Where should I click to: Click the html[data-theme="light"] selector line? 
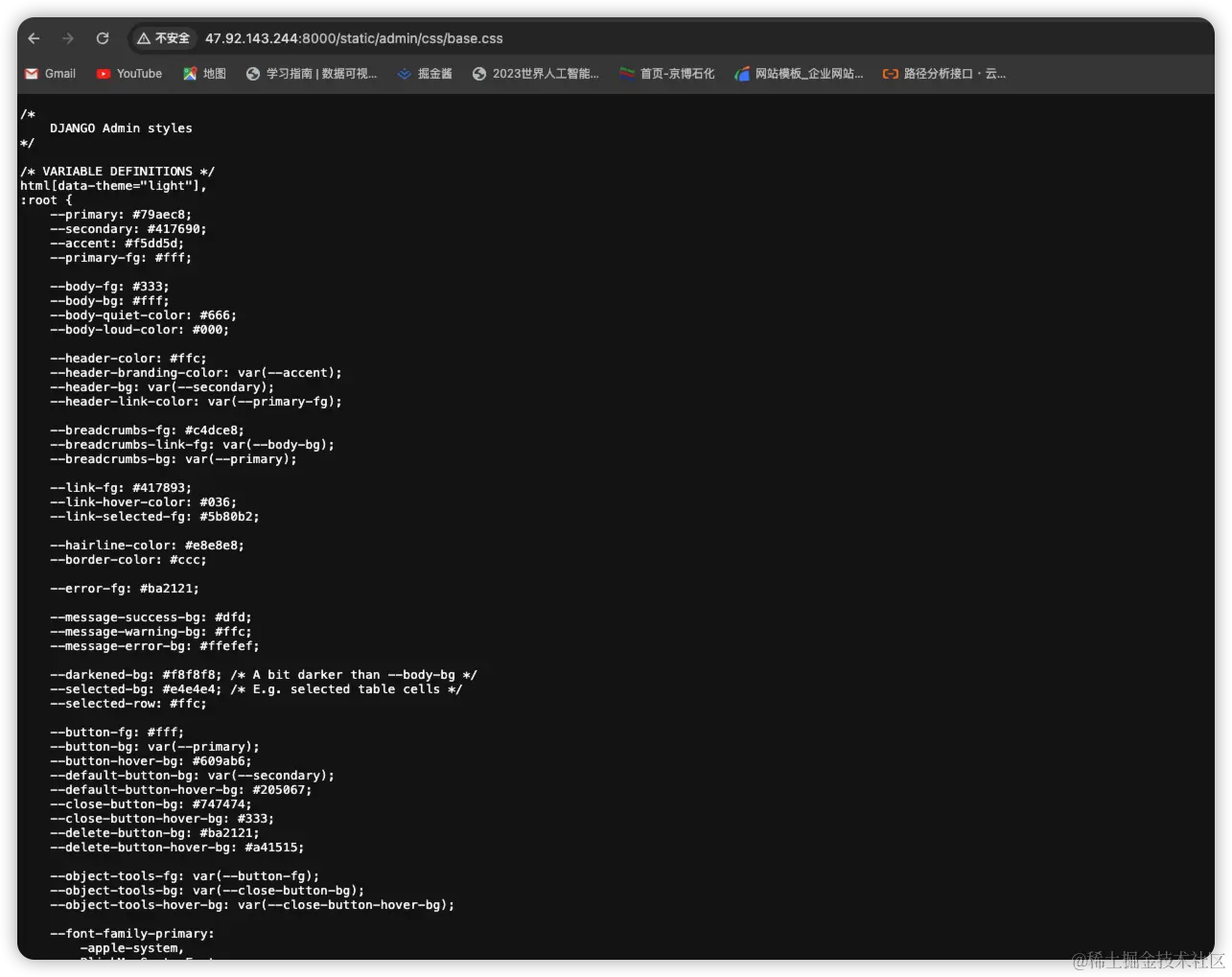pyautogui.click(x=113, y=186)
